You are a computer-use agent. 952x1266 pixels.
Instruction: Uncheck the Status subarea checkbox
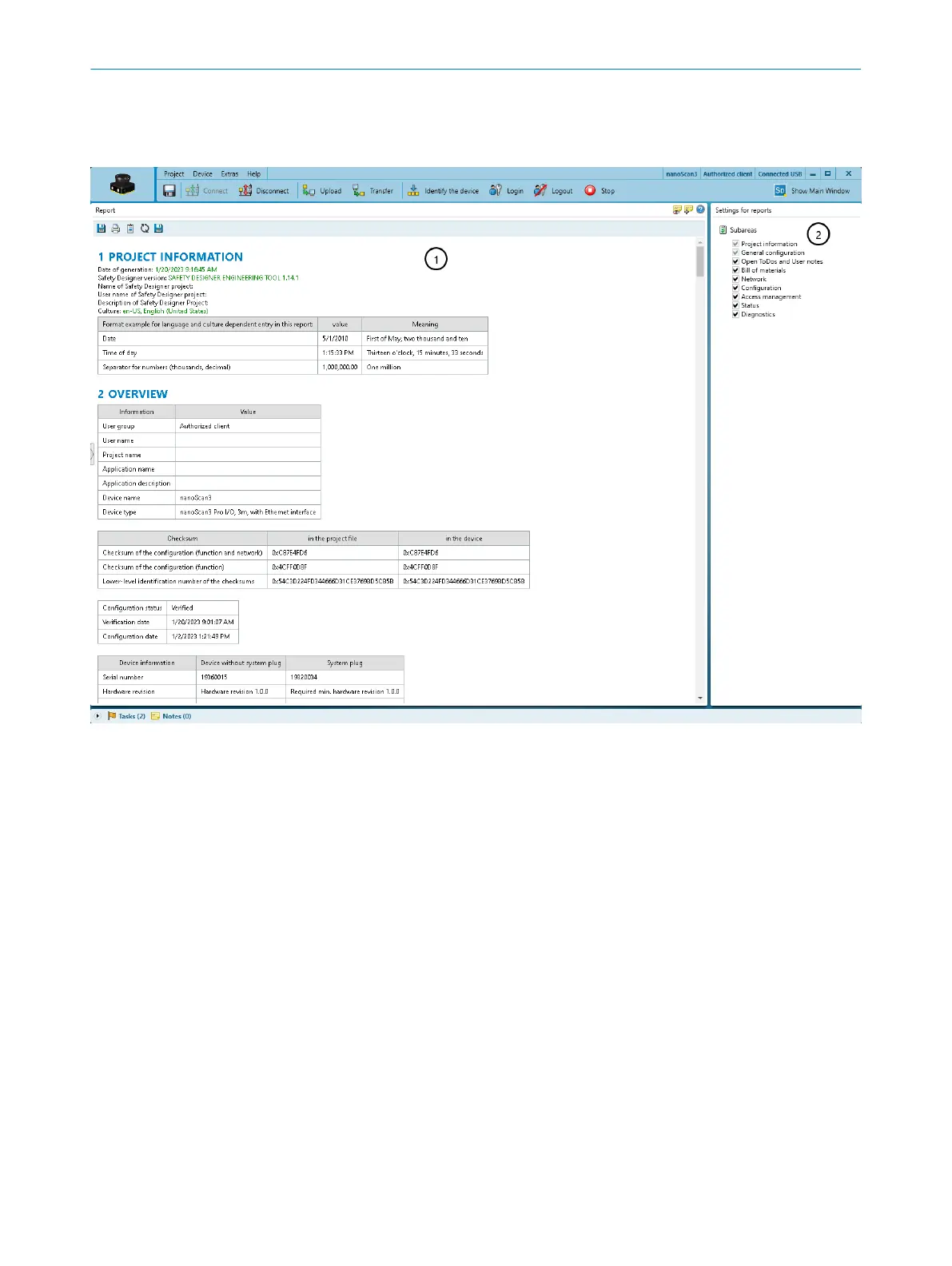(x=735, y=305)
